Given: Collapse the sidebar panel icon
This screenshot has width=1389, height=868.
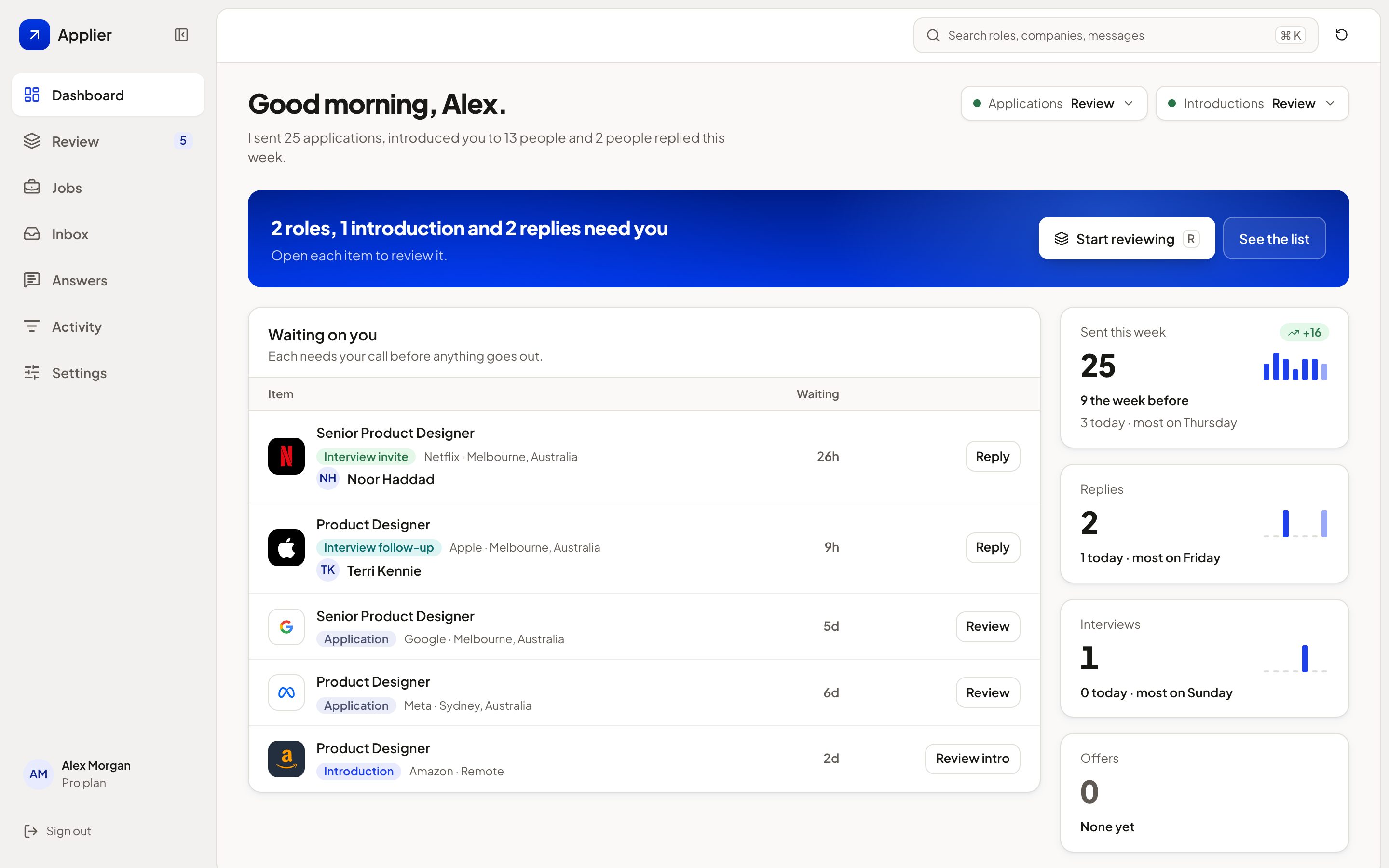Looking at the screenshot, I should 181,35.
